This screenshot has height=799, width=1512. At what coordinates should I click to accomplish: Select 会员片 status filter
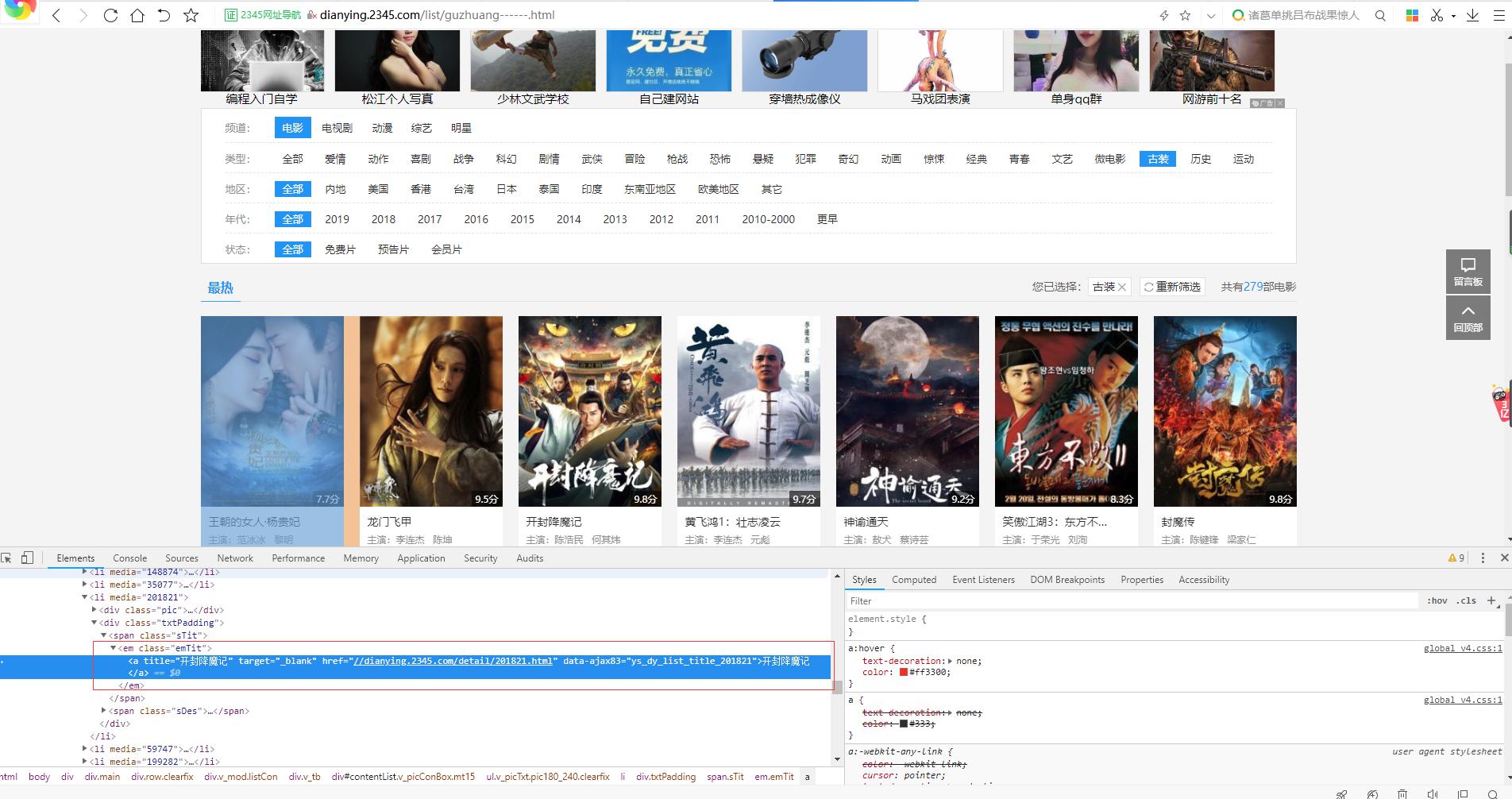(x=446, y=249)
